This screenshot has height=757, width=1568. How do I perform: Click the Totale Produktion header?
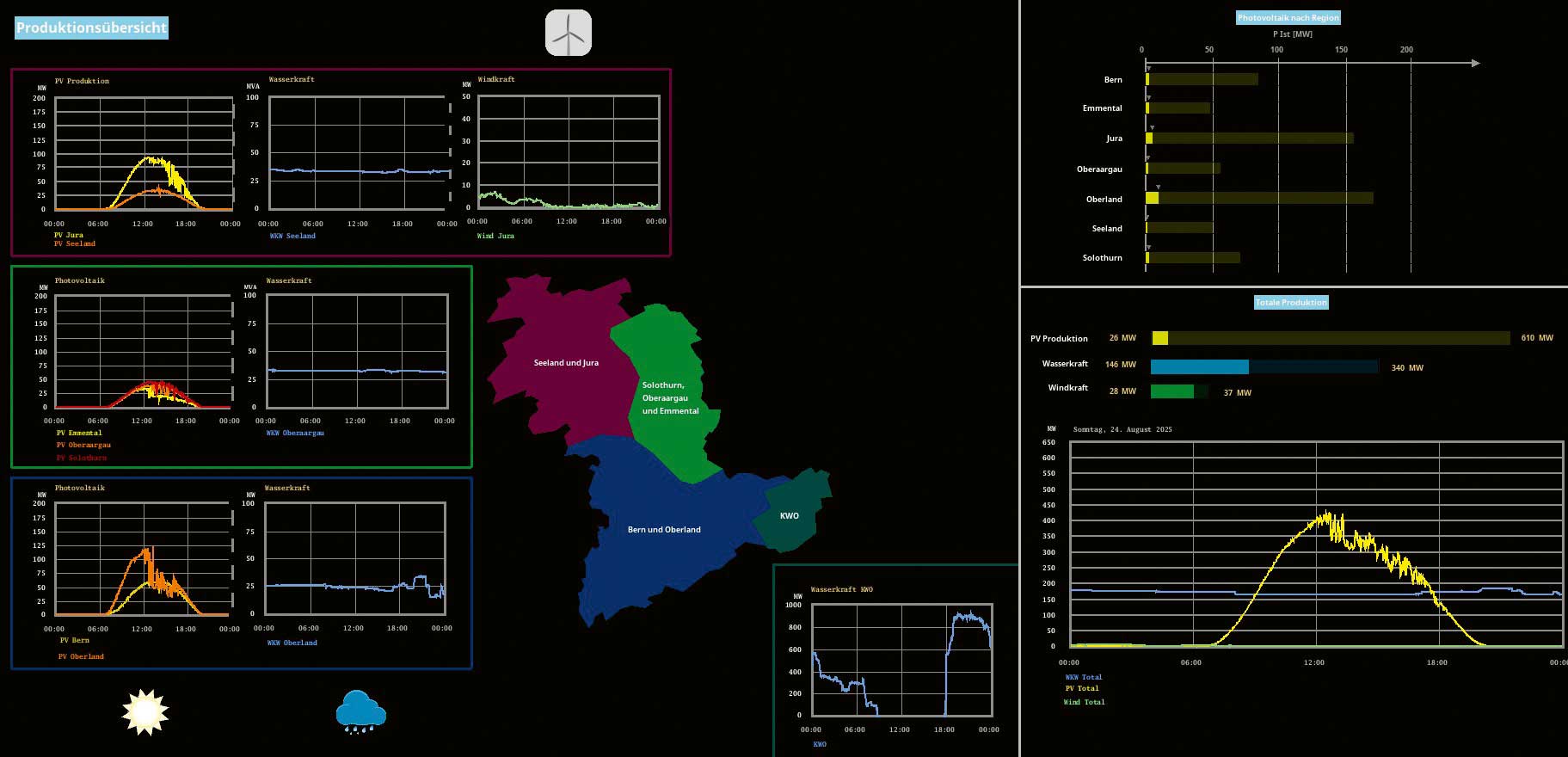pyautogui.click(x=1290, y=302)
